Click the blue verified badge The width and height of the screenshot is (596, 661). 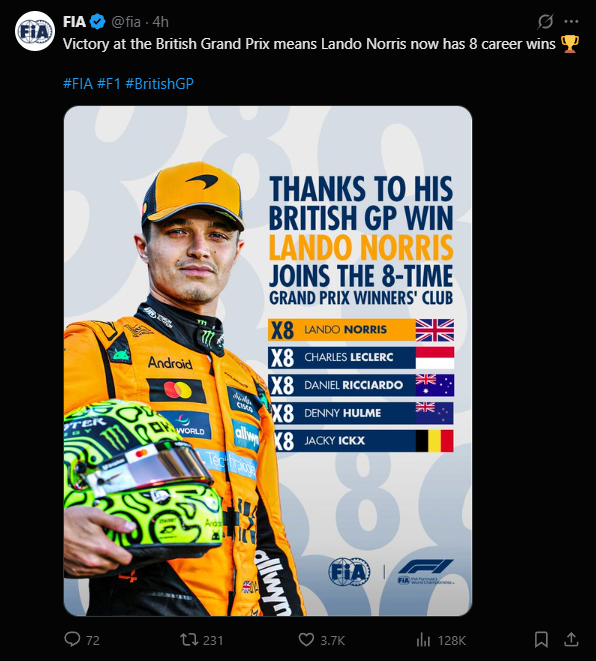(x=98, y=21)
